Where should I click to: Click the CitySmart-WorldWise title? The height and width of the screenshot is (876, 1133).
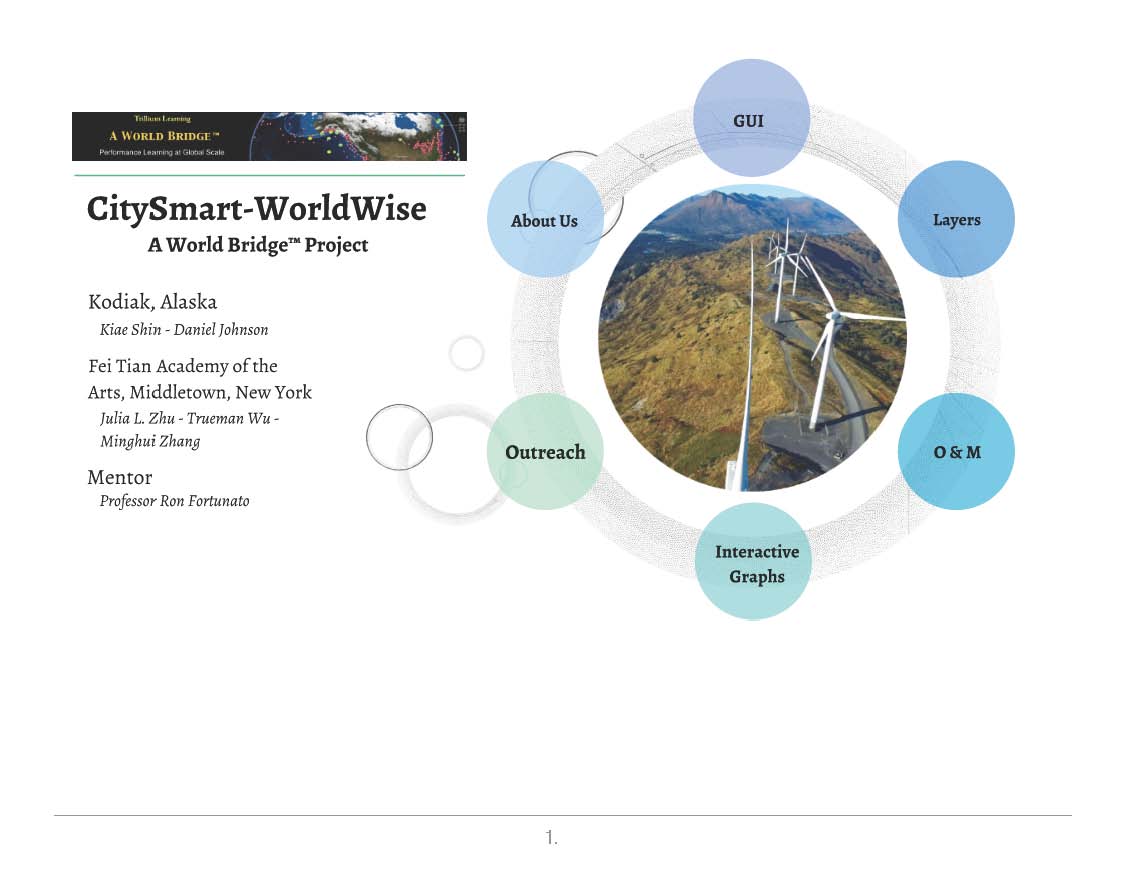257,209
